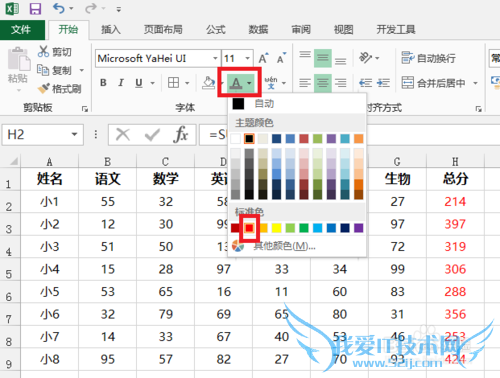Click the increase font size icon
500x378 pixels.
[263, 58]
